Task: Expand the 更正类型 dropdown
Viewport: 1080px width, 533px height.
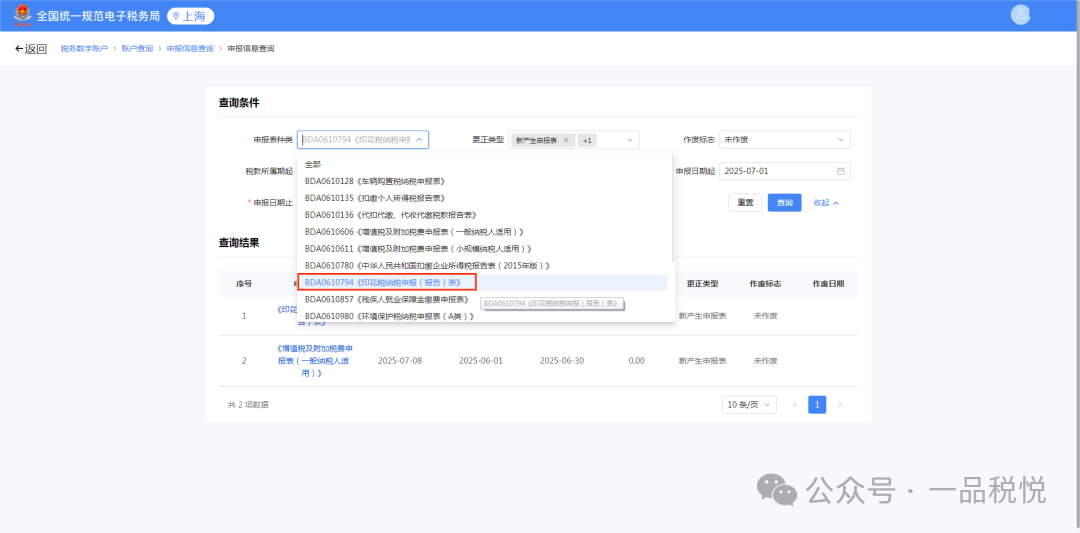Action: coord(629,141)
